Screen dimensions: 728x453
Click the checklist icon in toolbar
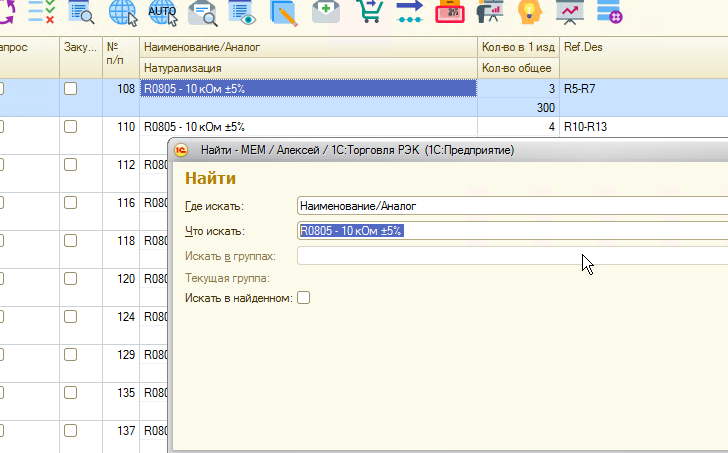(x=42, y=12)
